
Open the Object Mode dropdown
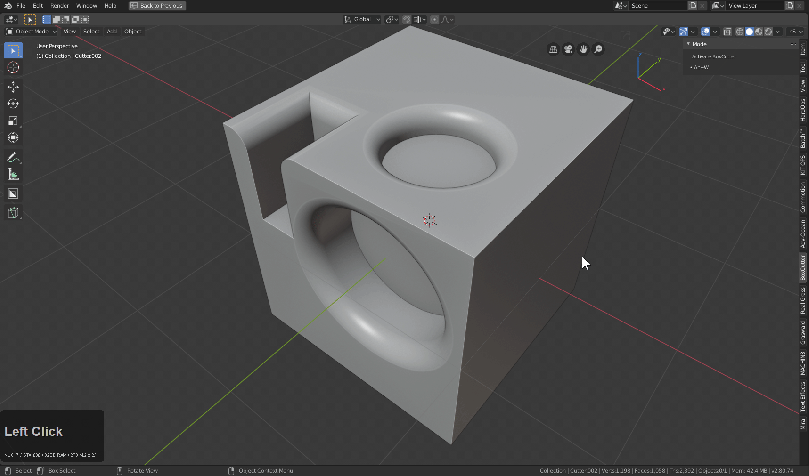[x=30, y=31]
